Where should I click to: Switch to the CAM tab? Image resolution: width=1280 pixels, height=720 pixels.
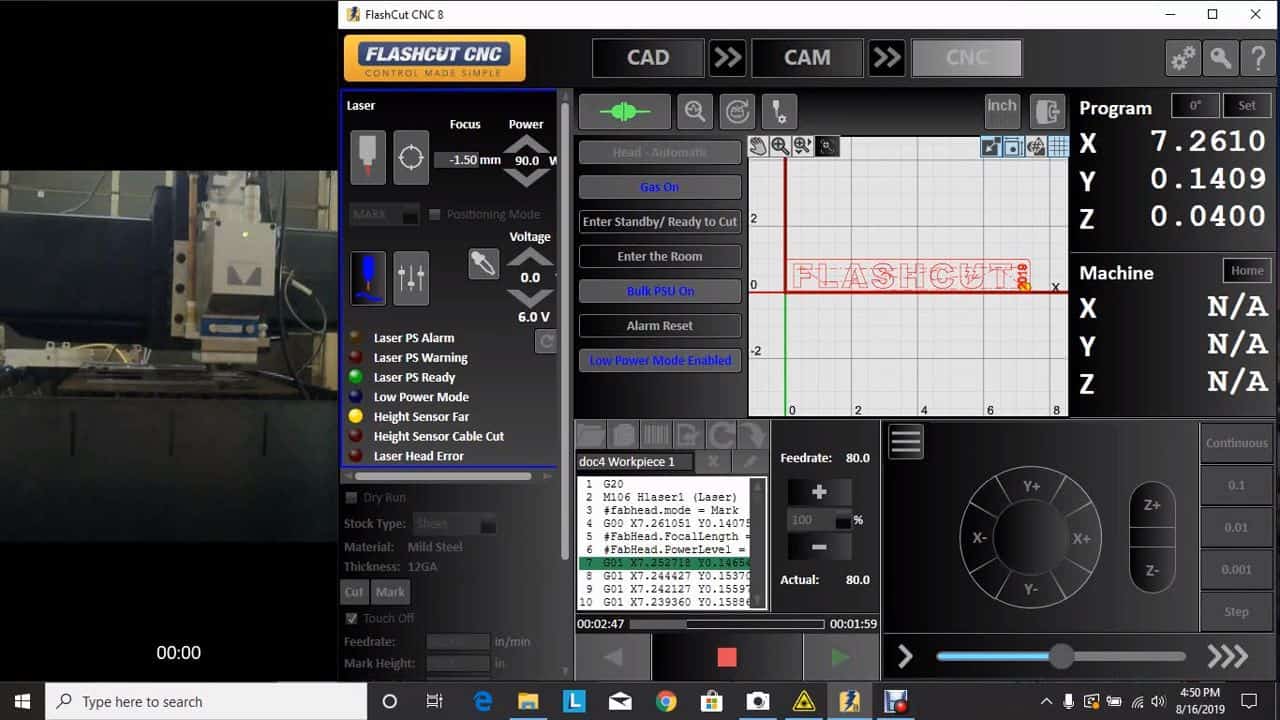[807, 58]
